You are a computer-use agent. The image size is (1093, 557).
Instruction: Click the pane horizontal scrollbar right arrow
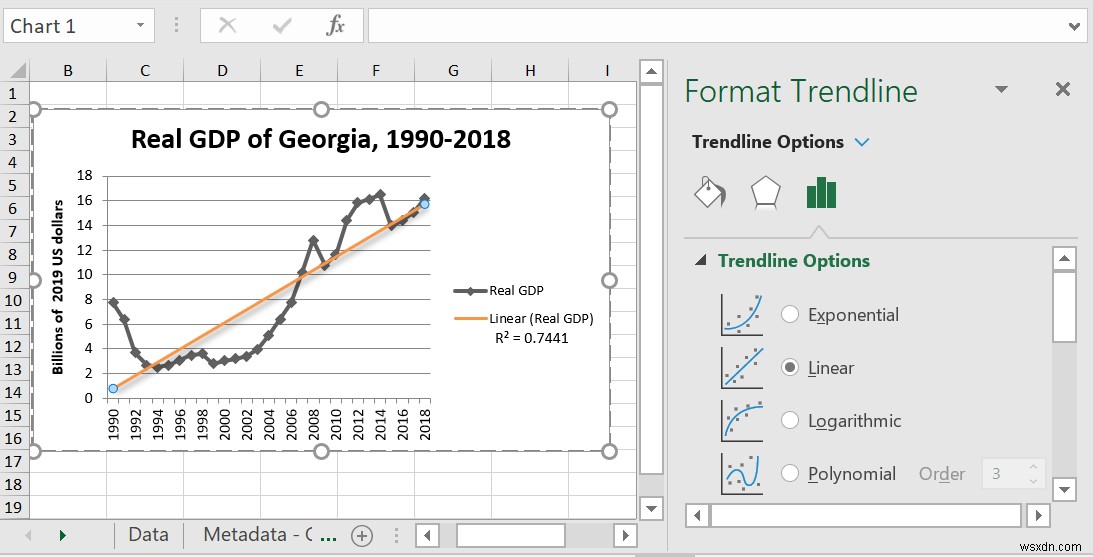coord(1039,516)
